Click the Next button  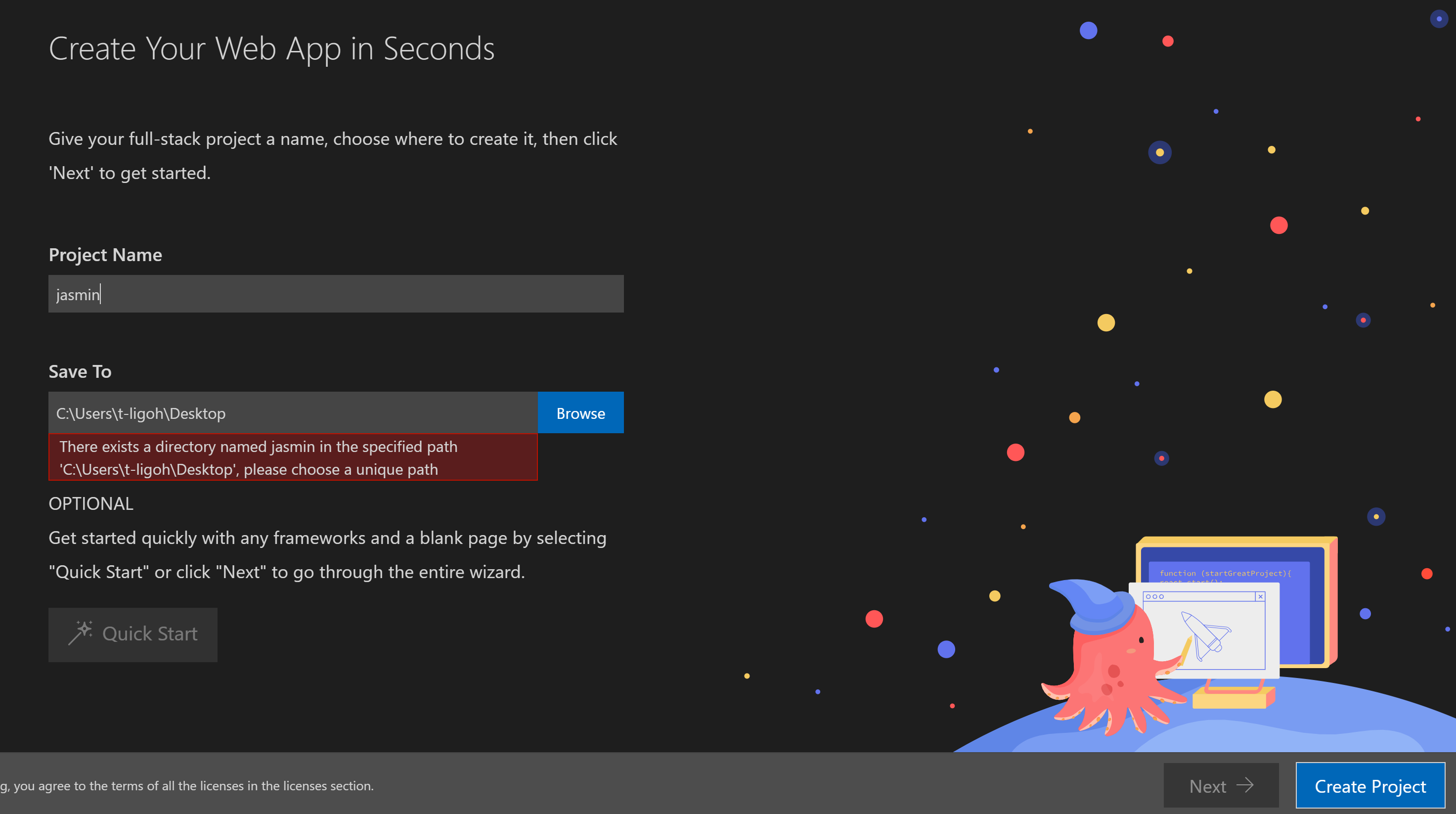point(1221,786)
